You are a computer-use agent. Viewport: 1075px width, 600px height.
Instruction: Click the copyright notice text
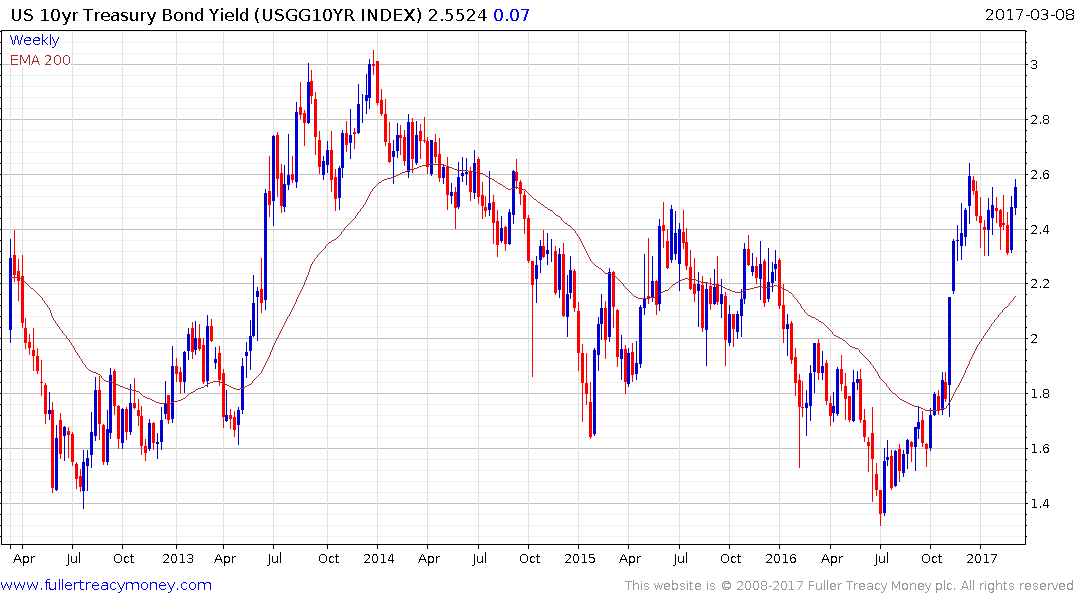tap(849, 586)
